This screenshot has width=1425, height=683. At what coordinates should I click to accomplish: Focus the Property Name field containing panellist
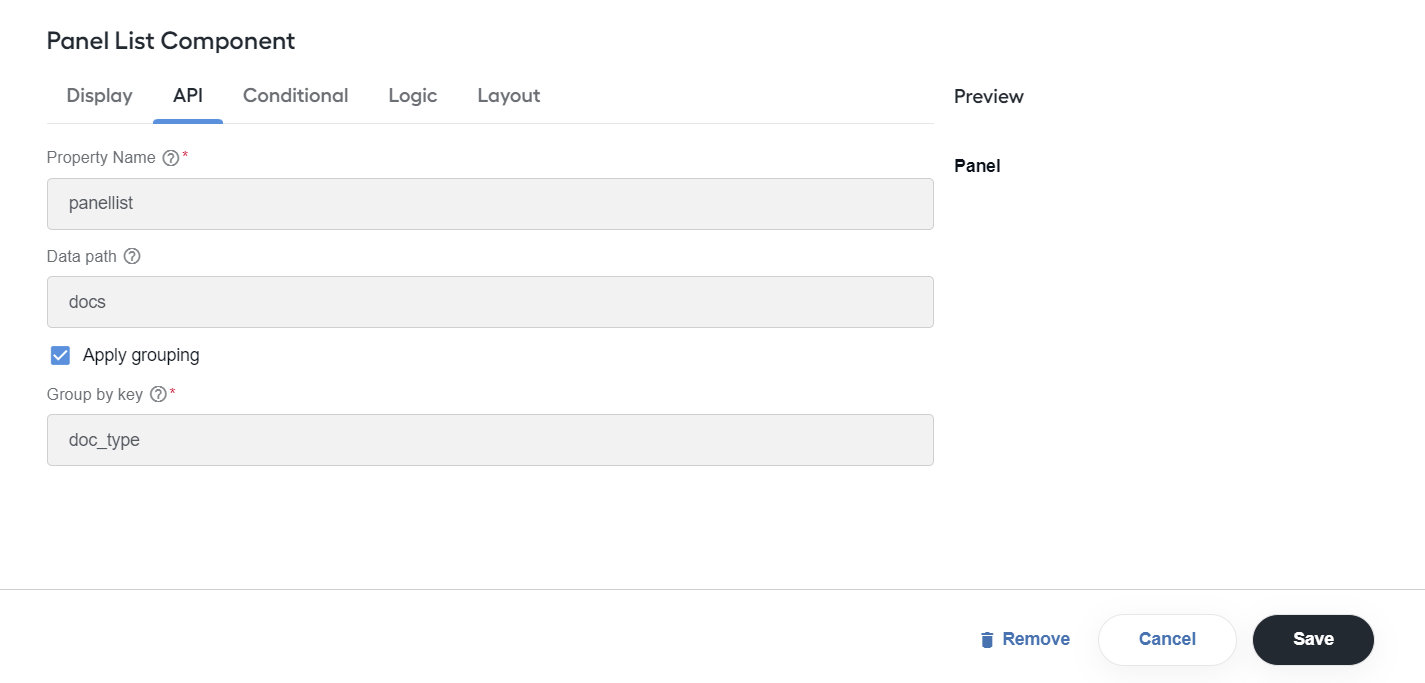[490, 204]
